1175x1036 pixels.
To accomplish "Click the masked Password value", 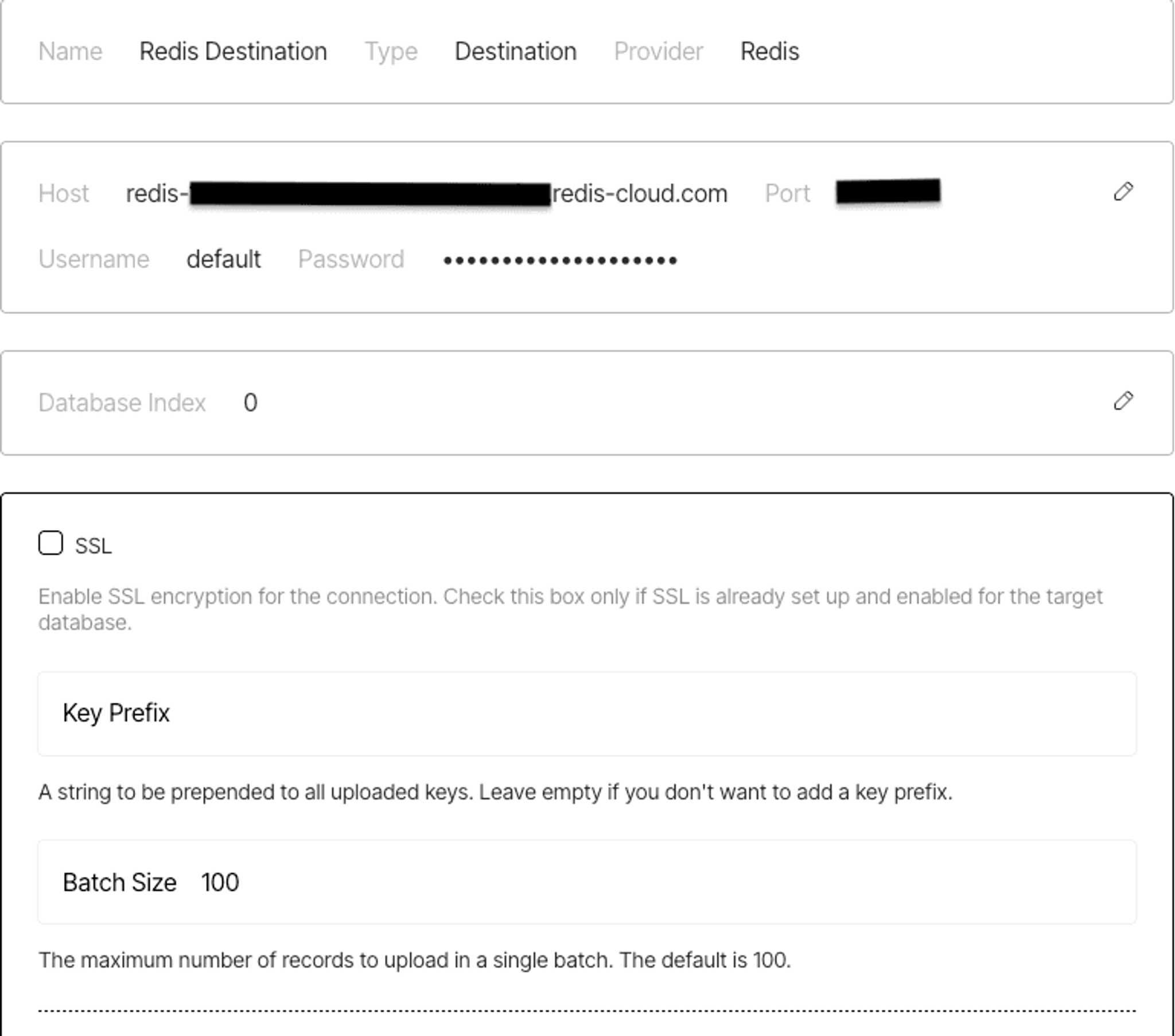I will point(561,260).
